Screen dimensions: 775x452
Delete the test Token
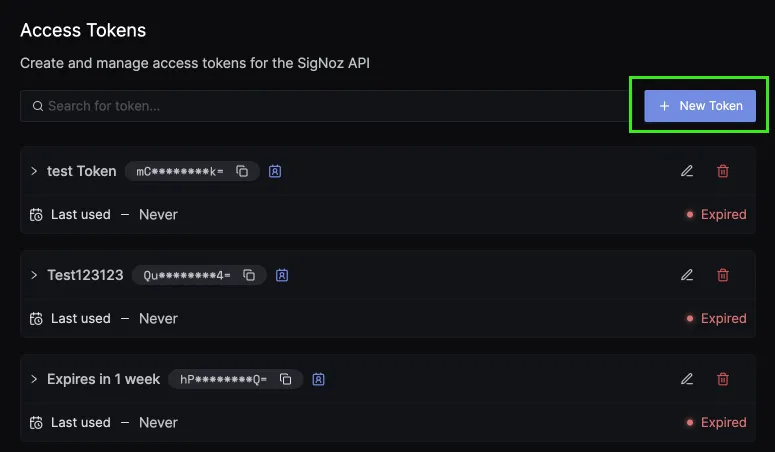click(723, 171)
